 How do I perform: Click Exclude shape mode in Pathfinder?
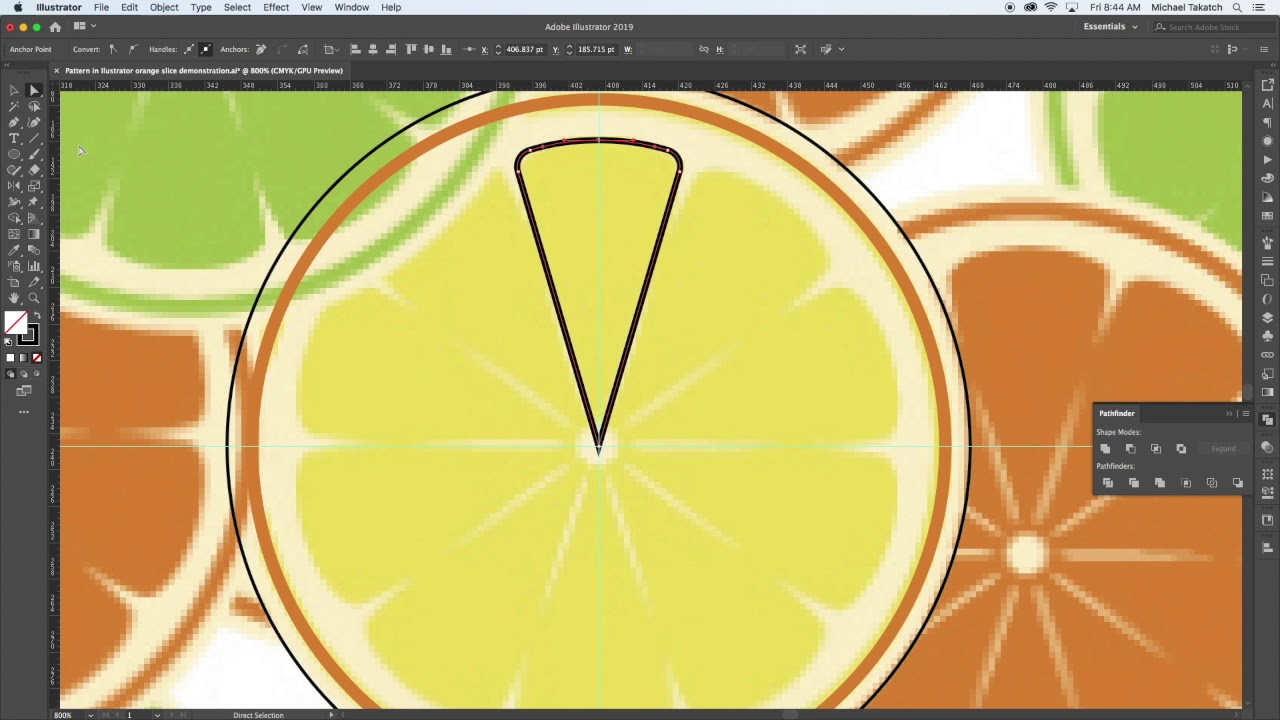1181,449
